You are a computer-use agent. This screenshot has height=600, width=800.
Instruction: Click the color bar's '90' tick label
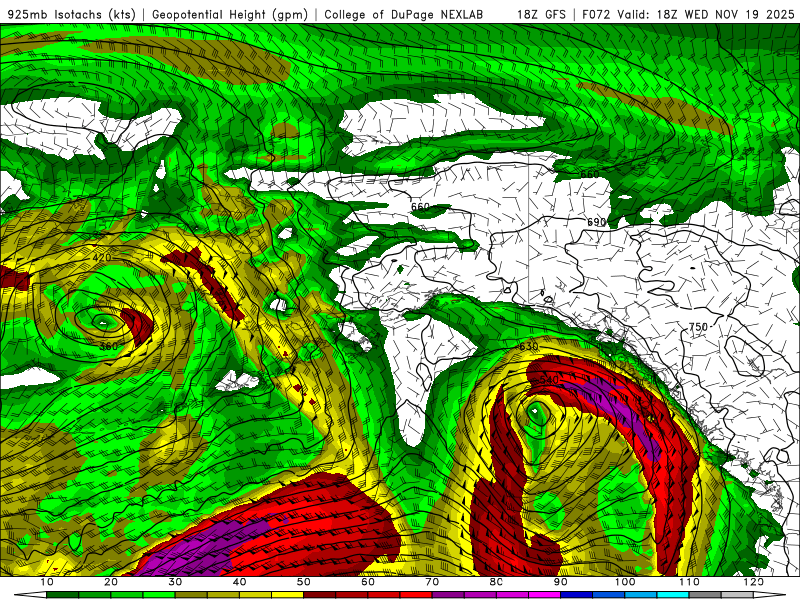561,582
